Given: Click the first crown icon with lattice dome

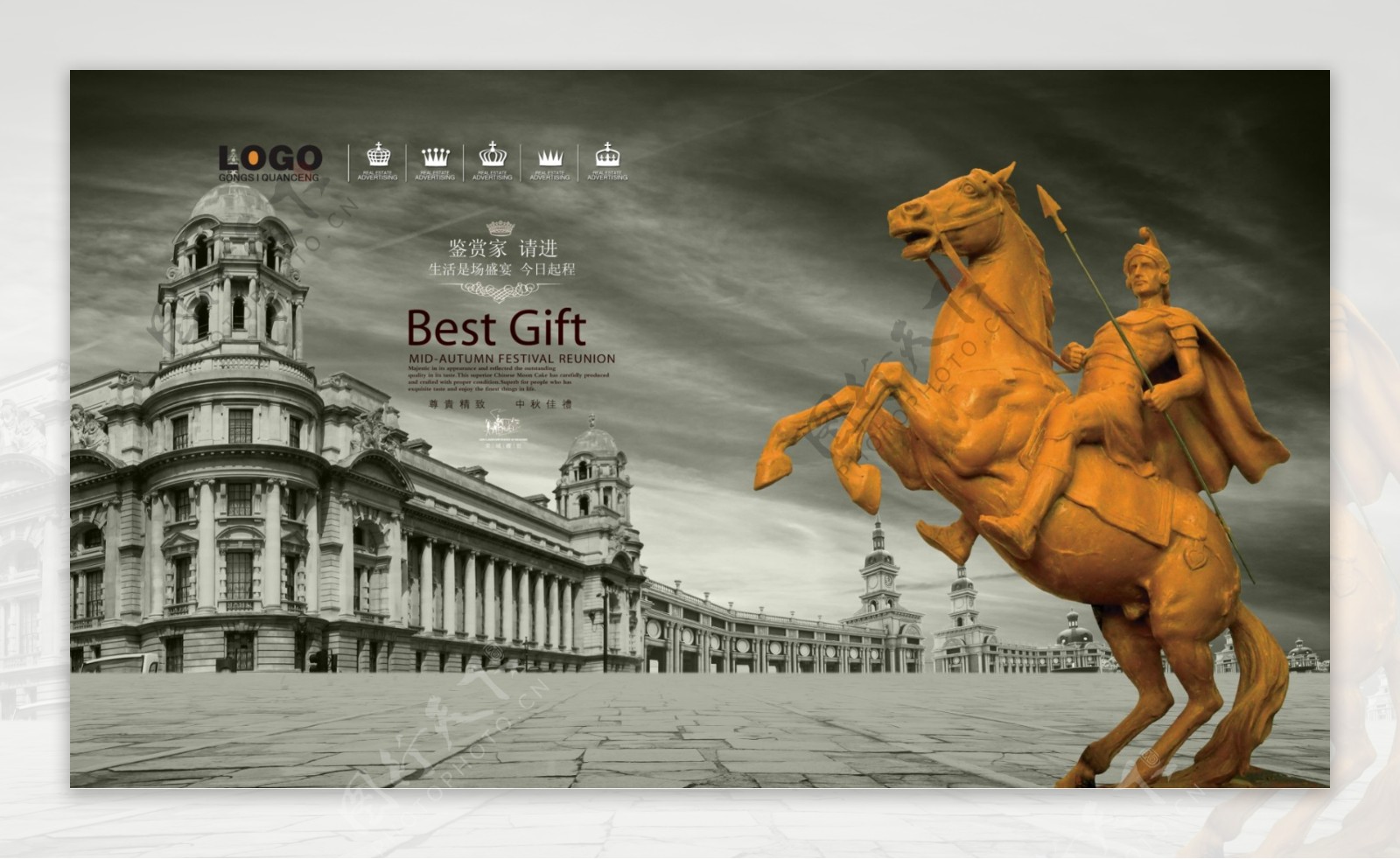Looking at the screenshot, I should click(x=378, y=155).
